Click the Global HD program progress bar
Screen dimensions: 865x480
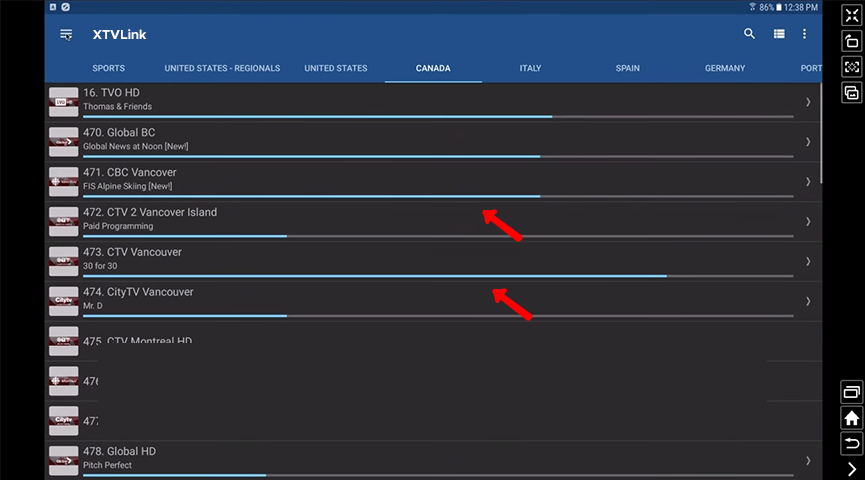pyautogui.click(x=438, y=475)
